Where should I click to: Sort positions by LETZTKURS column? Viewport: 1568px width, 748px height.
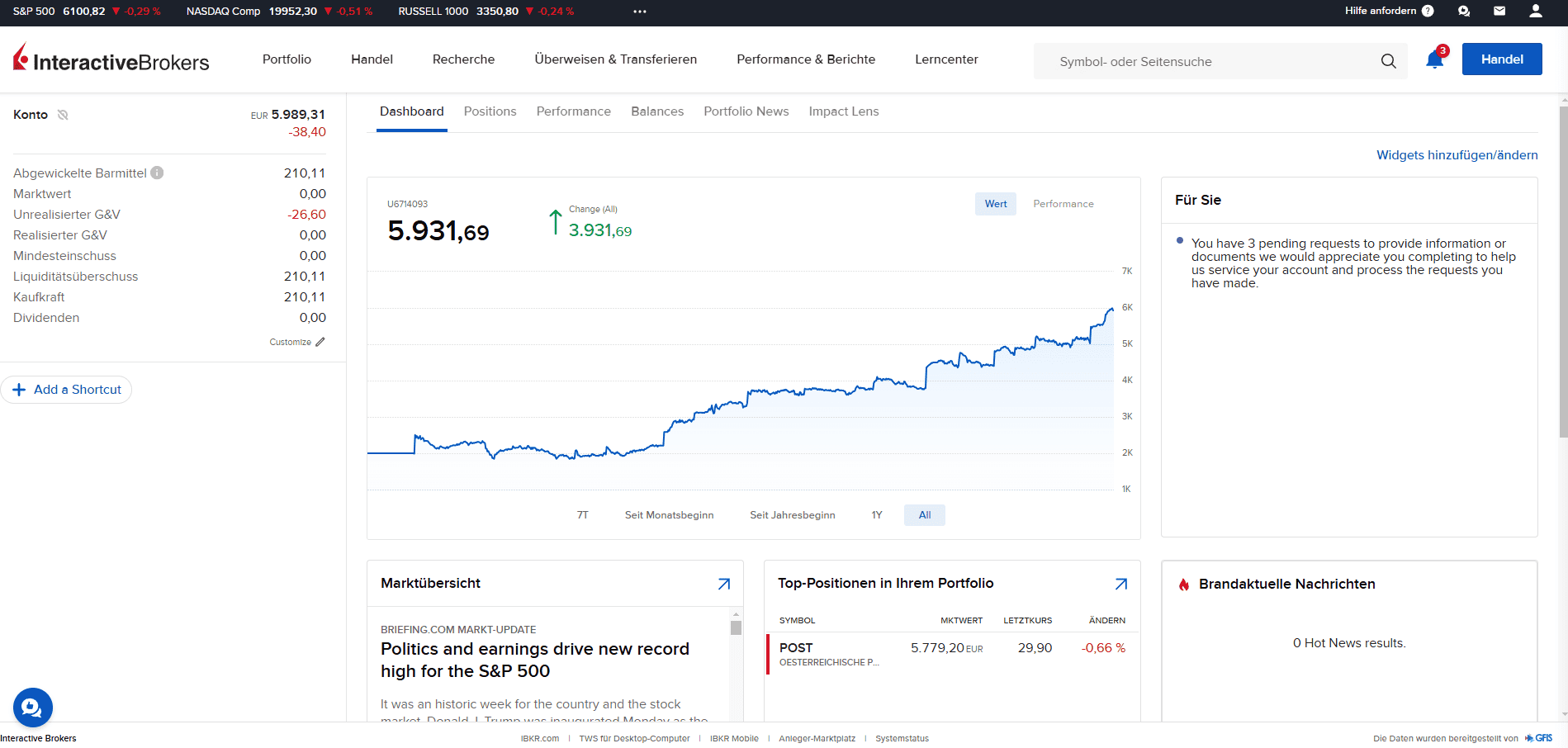click(x=1028, y=620)
